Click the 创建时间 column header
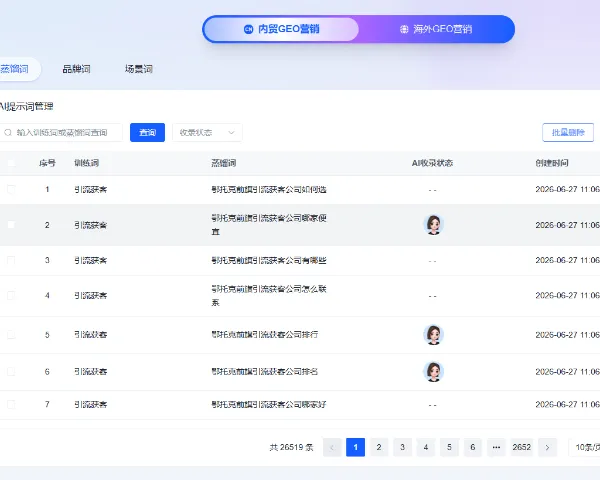 (x=552, y=163)
